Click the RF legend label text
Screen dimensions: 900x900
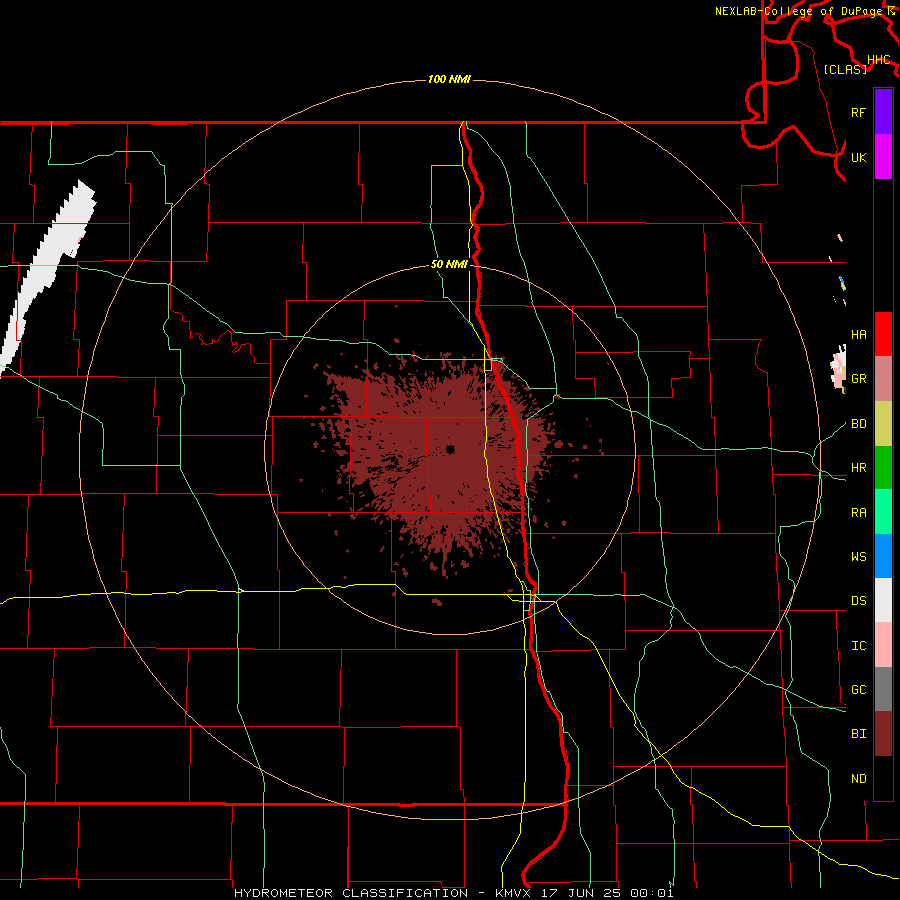click(x=858, y=112)
